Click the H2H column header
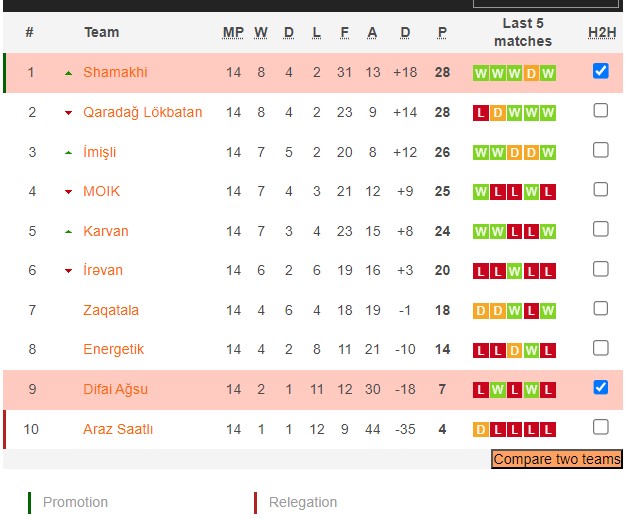The height and width of the screenshot is (519, 625). pyautogui.click(x=601, y=32)
